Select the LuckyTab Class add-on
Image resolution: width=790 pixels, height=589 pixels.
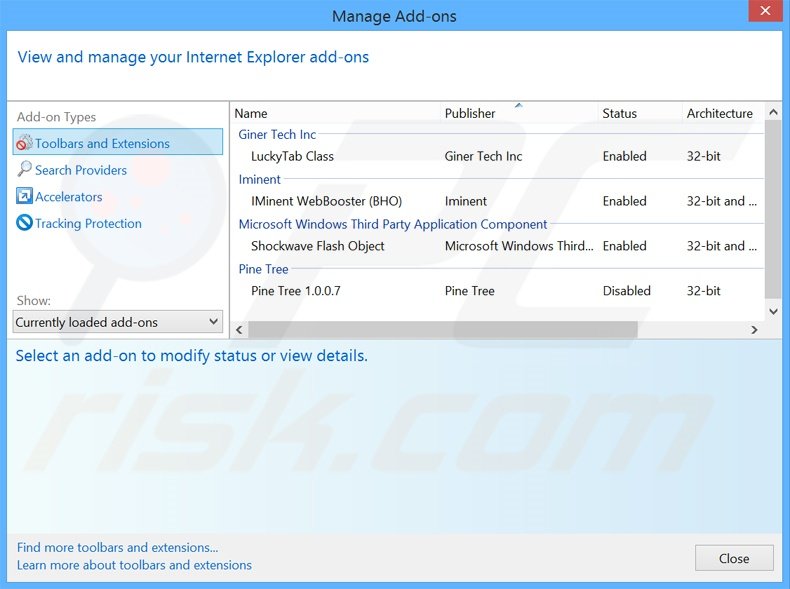[x=498, y=156]
